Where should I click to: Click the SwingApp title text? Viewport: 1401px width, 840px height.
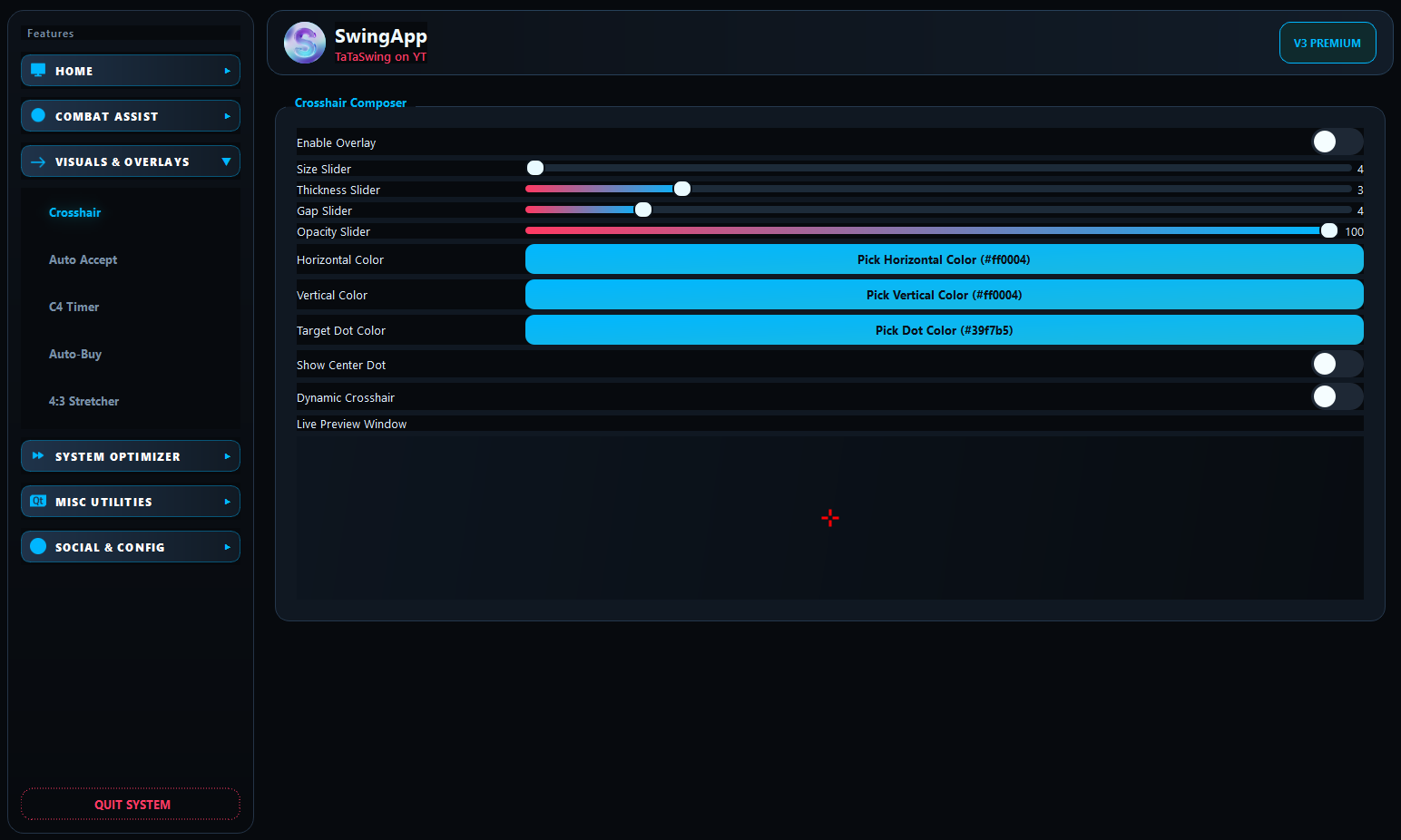coord(381,36)
